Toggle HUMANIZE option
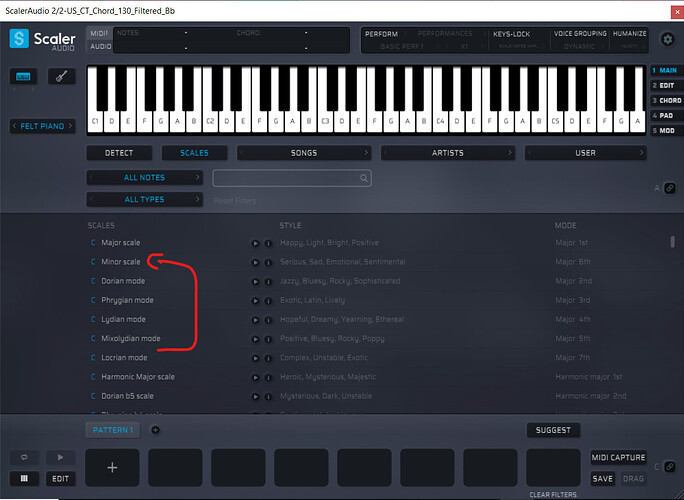 (629, 34)
